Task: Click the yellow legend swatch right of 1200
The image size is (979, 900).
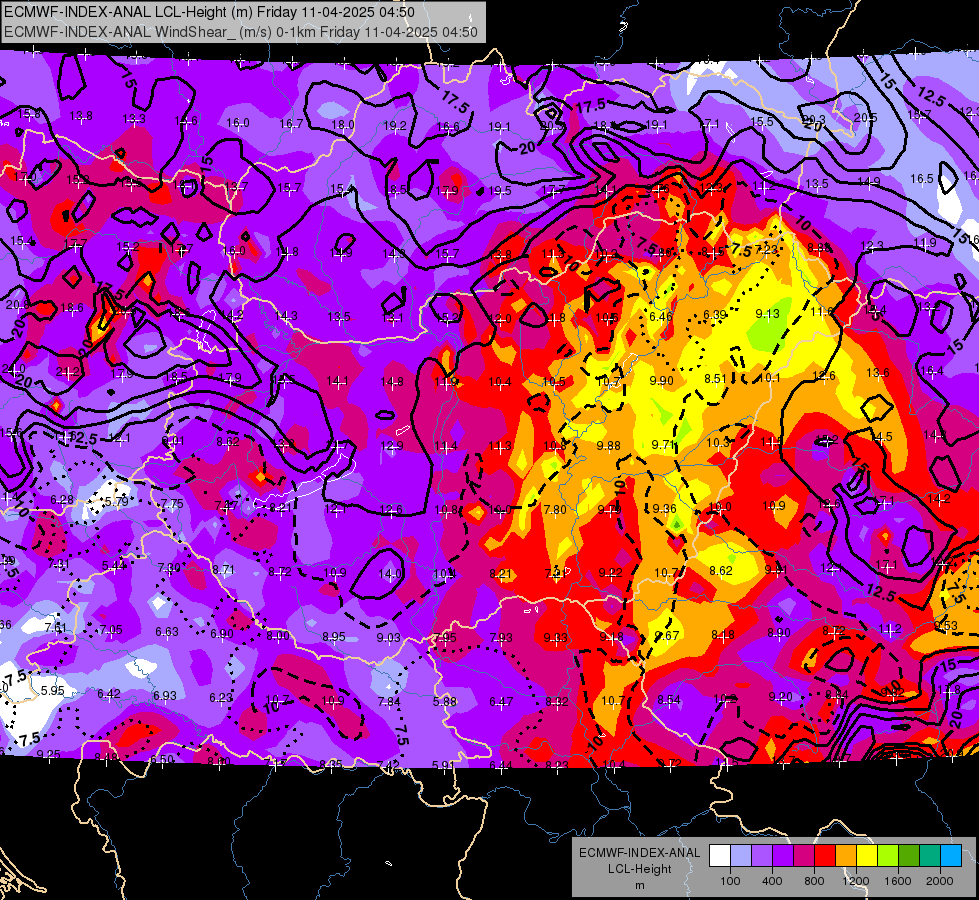Action: coord(867,855)
